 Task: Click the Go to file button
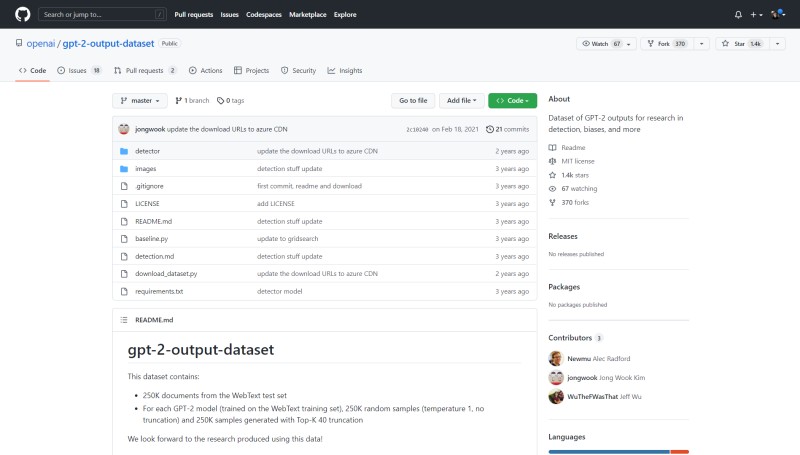pos(413,100)
